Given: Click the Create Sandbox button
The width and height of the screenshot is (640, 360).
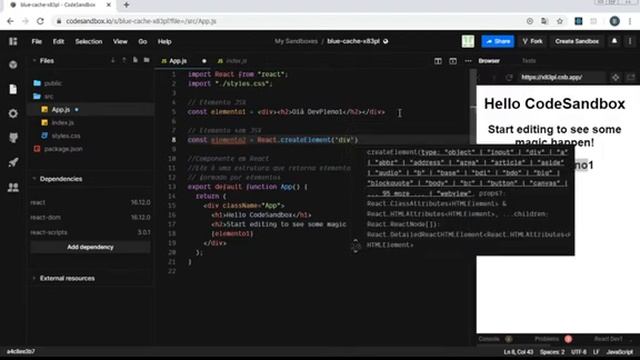Looking at the screenshot, I should [577, 41].
